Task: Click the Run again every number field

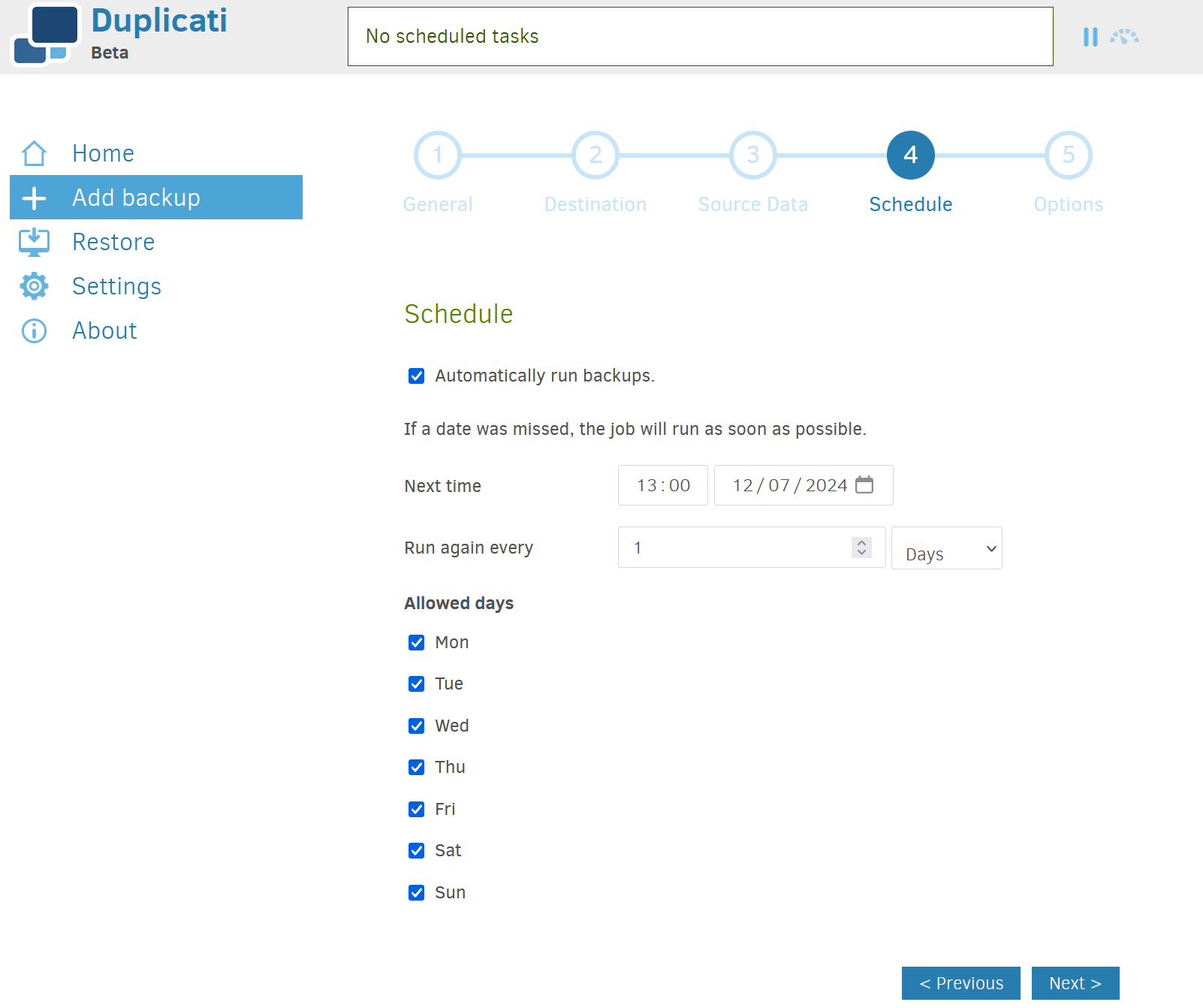Action: pyautogui.click(x=752, y=548)
